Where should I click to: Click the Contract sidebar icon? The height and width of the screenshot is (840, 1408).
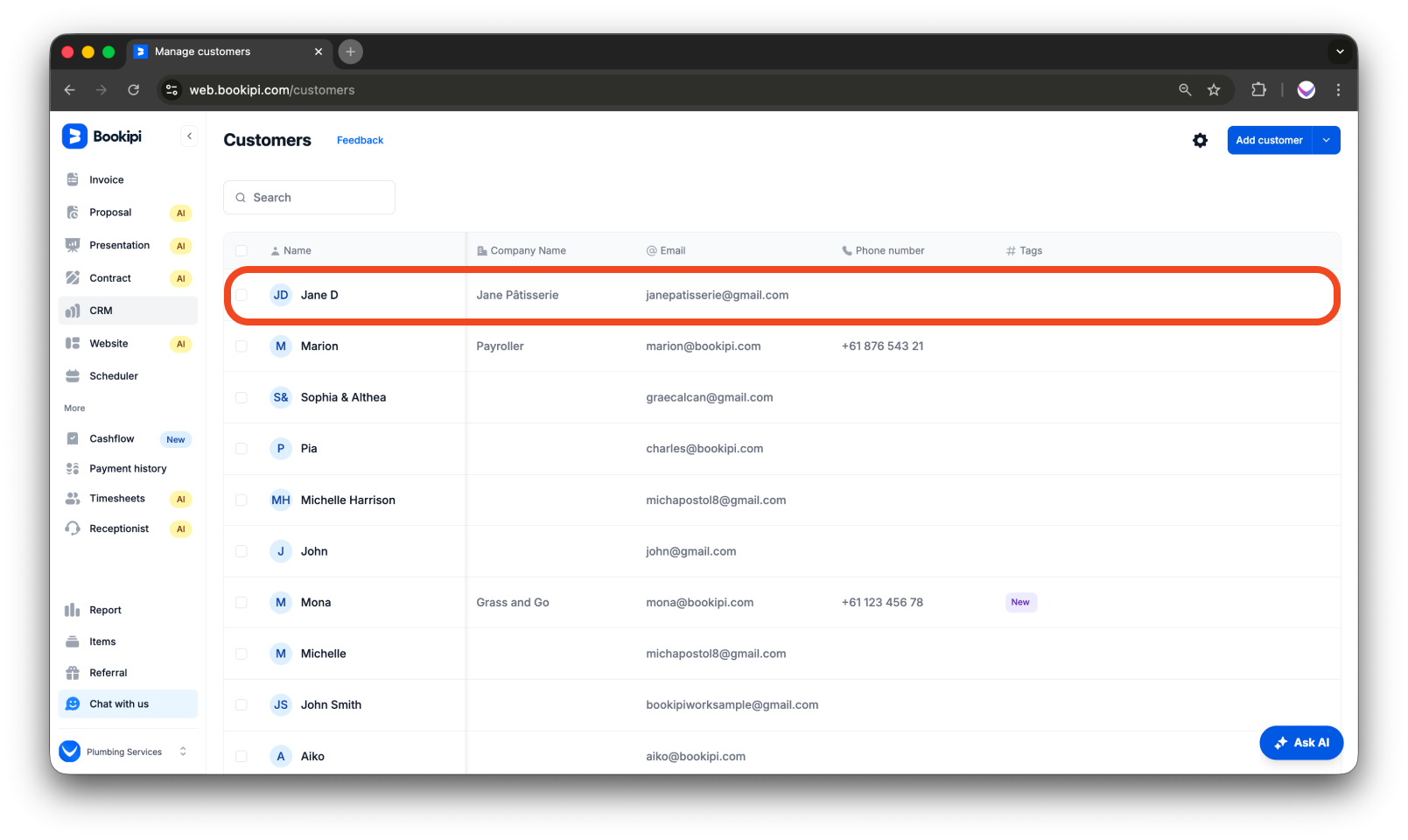click(74, 277)
